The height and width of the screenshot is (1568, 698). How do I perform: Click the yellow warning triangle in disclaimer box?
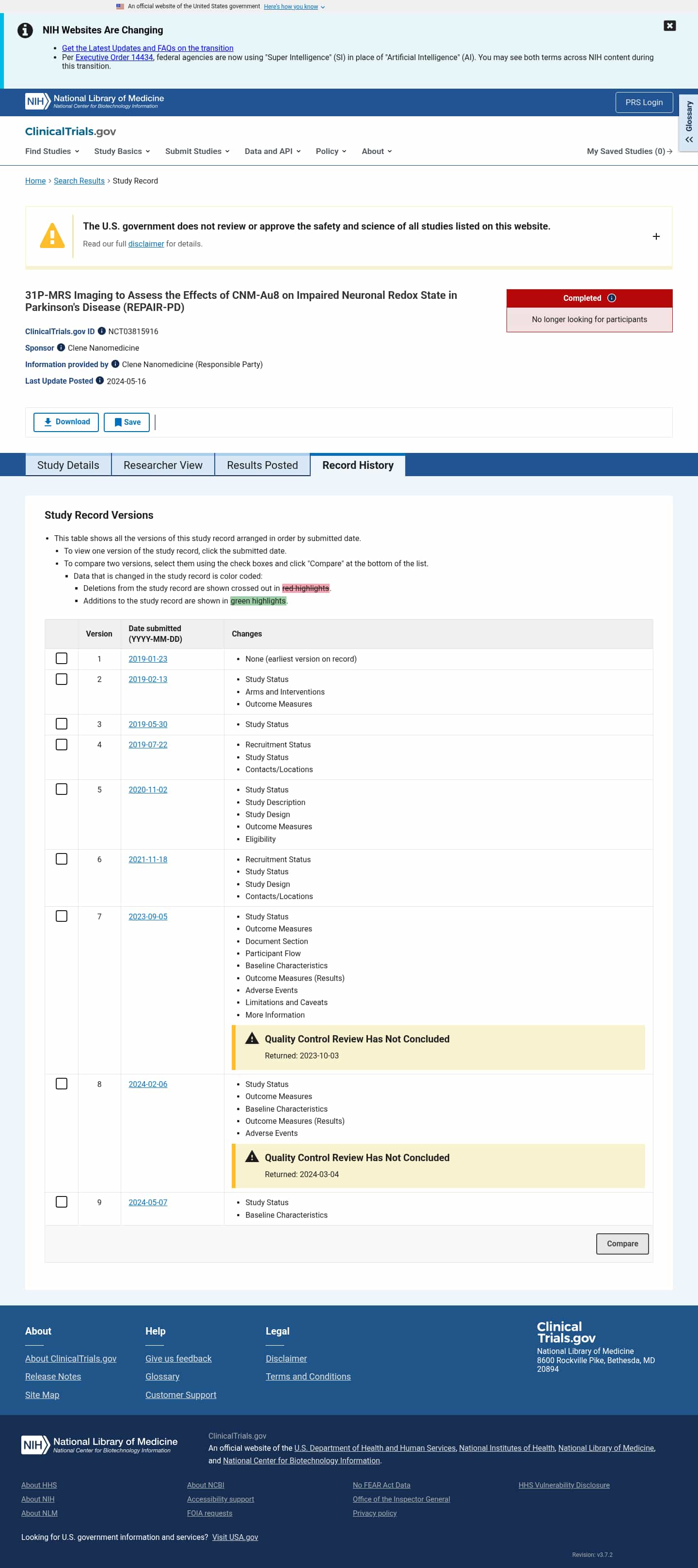pyautogui.click(x=52, y=235)
